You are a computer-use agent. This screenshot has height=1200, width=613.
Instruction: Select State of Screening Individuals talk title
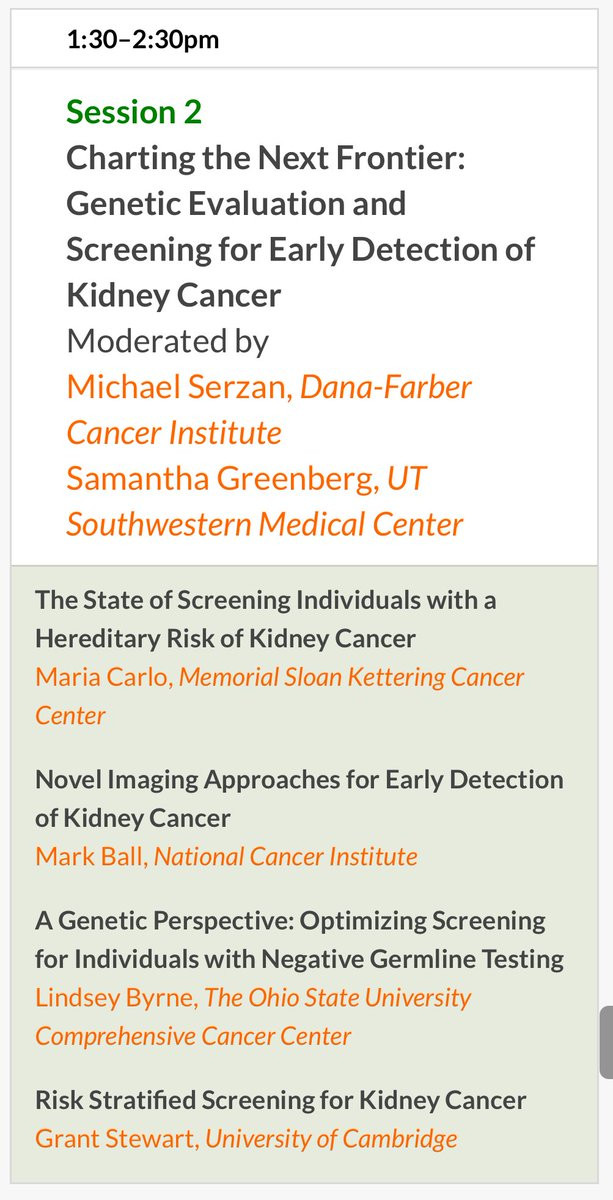point(266,619)
